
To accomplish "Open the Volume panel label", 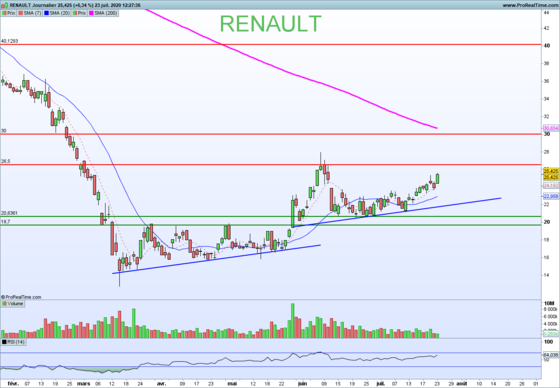I will (13, 304).
